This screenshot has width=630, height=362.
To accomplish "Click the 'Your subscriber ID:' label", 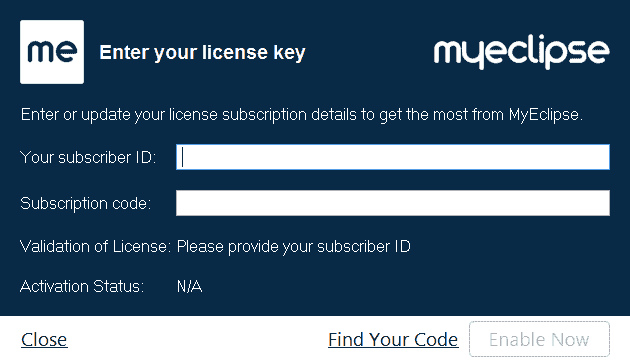I will tap(88, 157).
